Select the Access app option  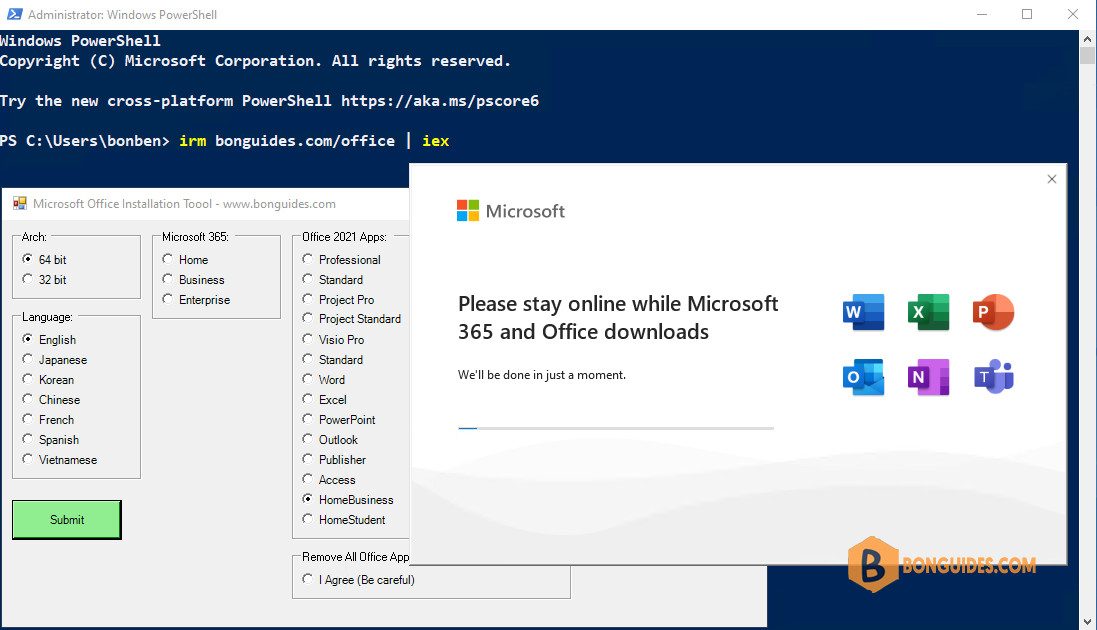tap(329, 480)
